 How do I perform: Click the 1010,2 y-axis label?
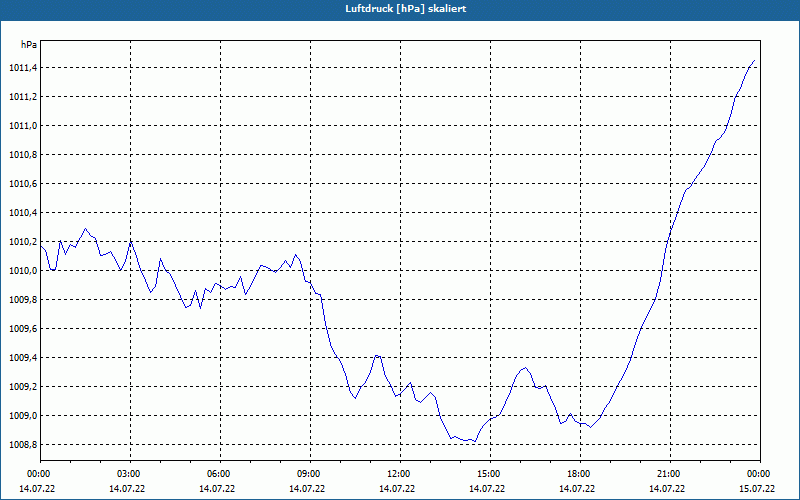click(x=22, y=242)
